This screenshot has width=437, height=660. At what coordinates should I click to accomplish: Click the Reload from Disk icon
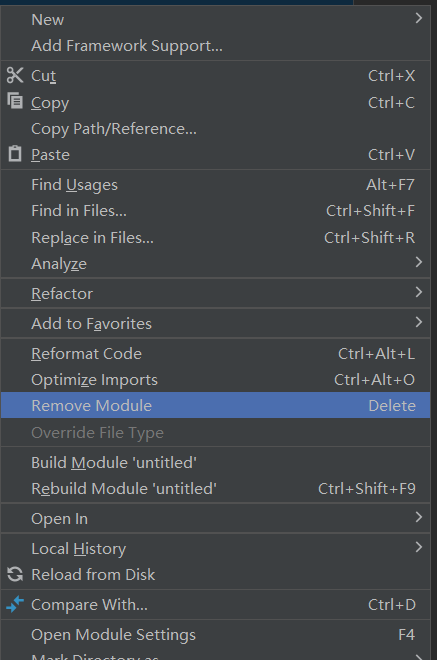pos(15,574)
